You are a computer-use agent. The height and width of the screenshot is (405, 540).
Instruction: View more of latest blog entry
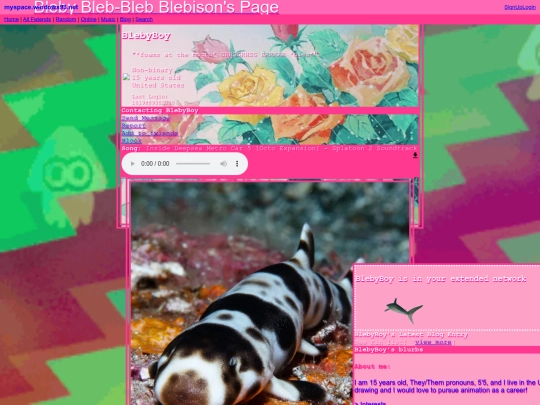(433, 342)
